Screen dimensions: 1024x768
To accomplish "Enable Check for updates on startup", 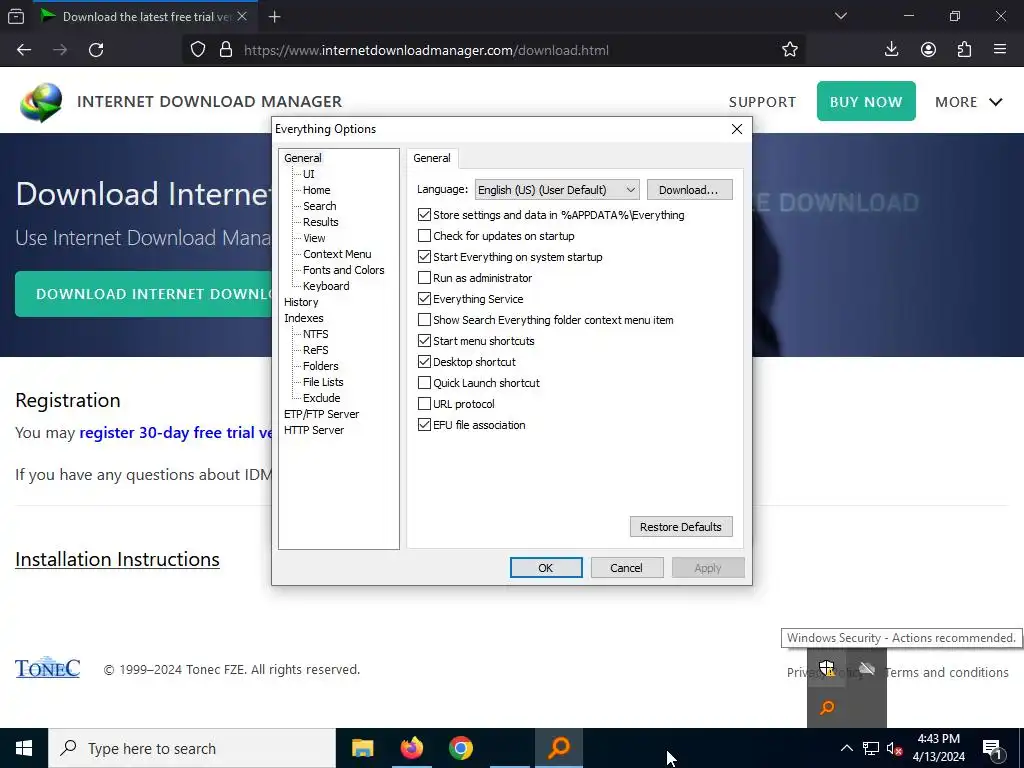I will [424, 236].
